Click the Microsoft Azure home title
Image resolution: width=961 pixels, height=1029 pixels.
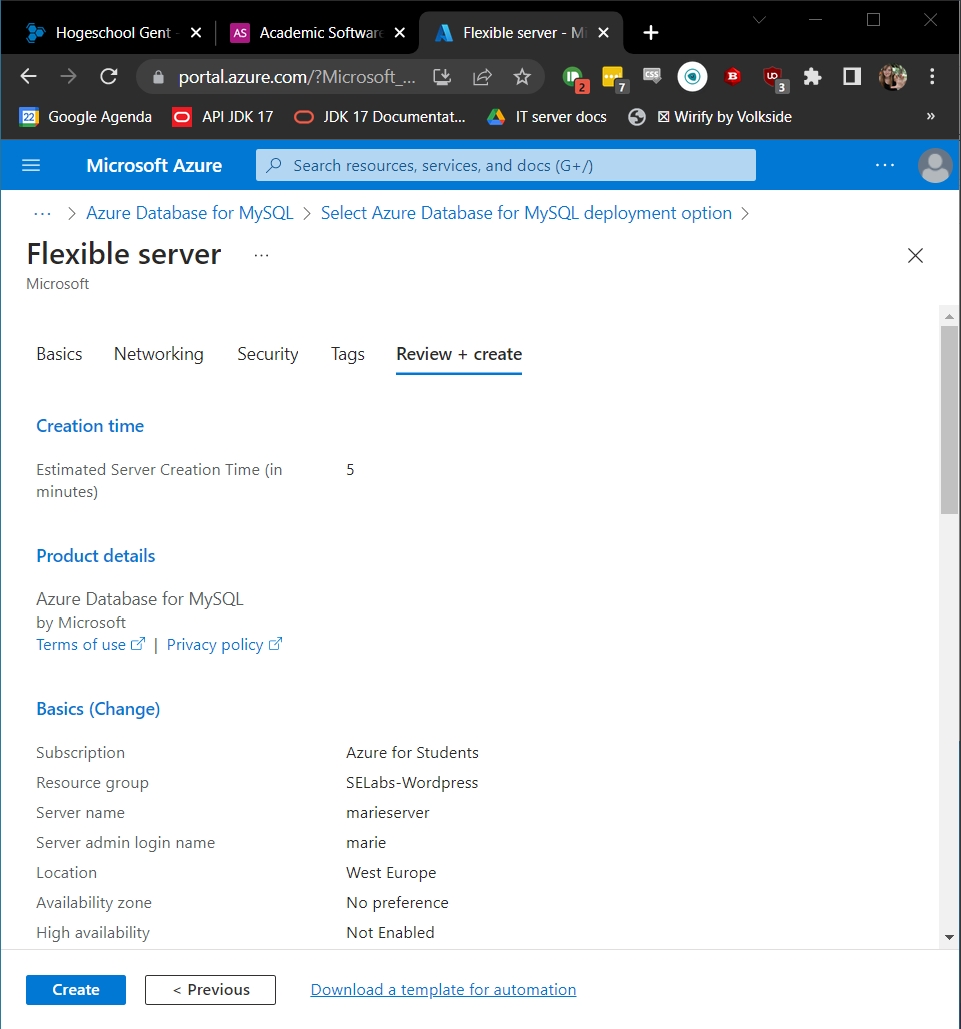pos(154,165)
